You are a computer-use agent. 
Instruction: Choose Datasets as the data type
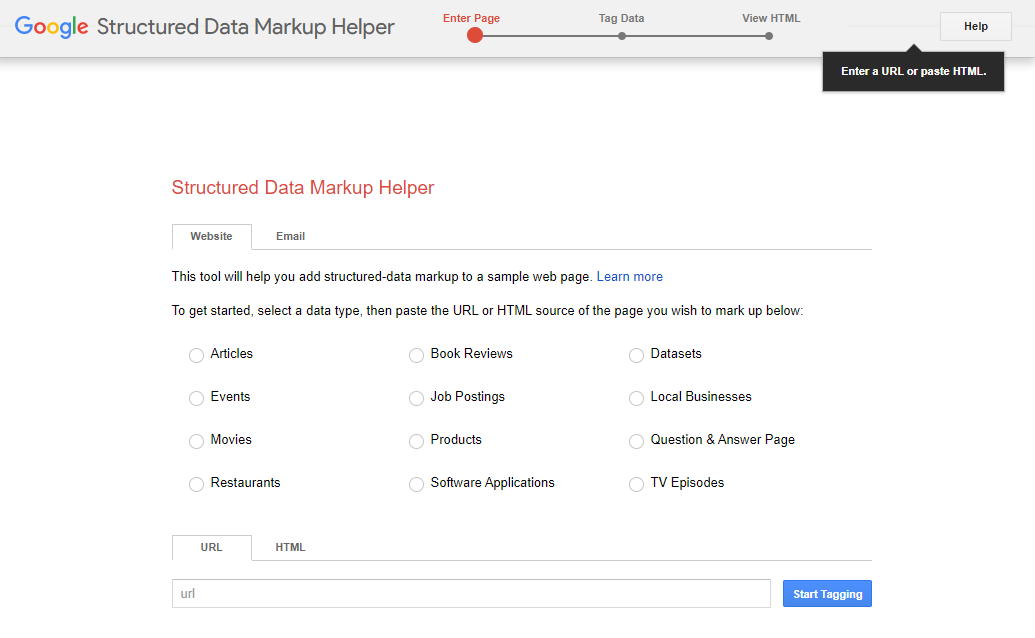[x=636, y=354]
